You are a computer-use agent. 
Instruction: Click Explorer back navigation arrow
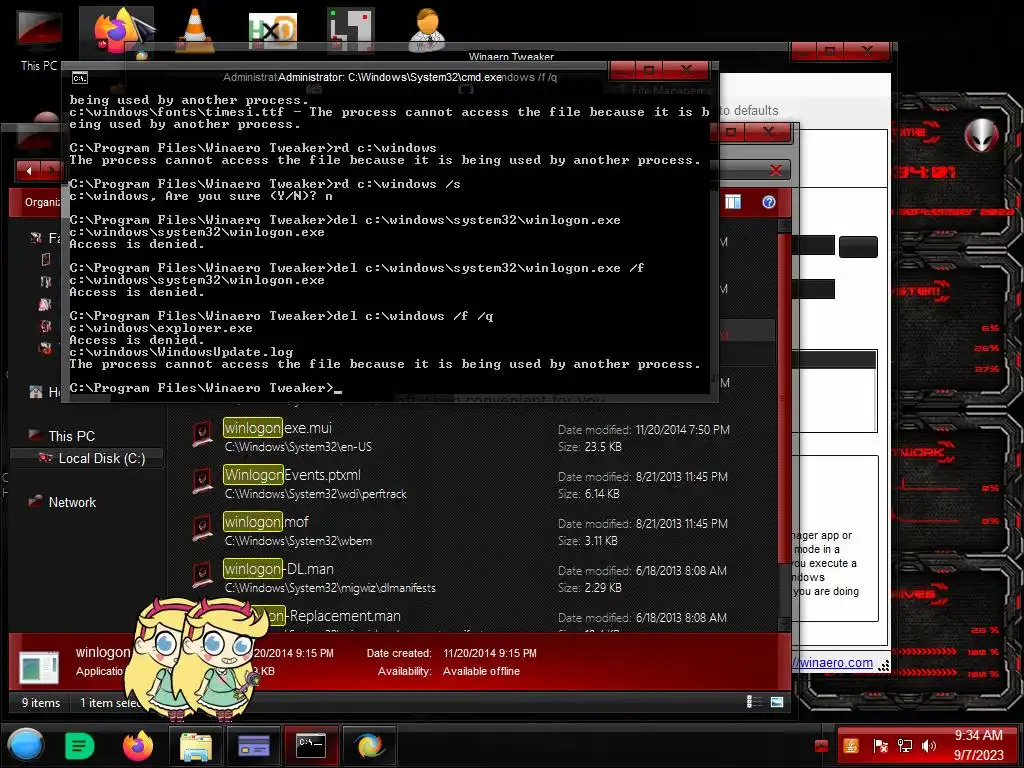28,171
